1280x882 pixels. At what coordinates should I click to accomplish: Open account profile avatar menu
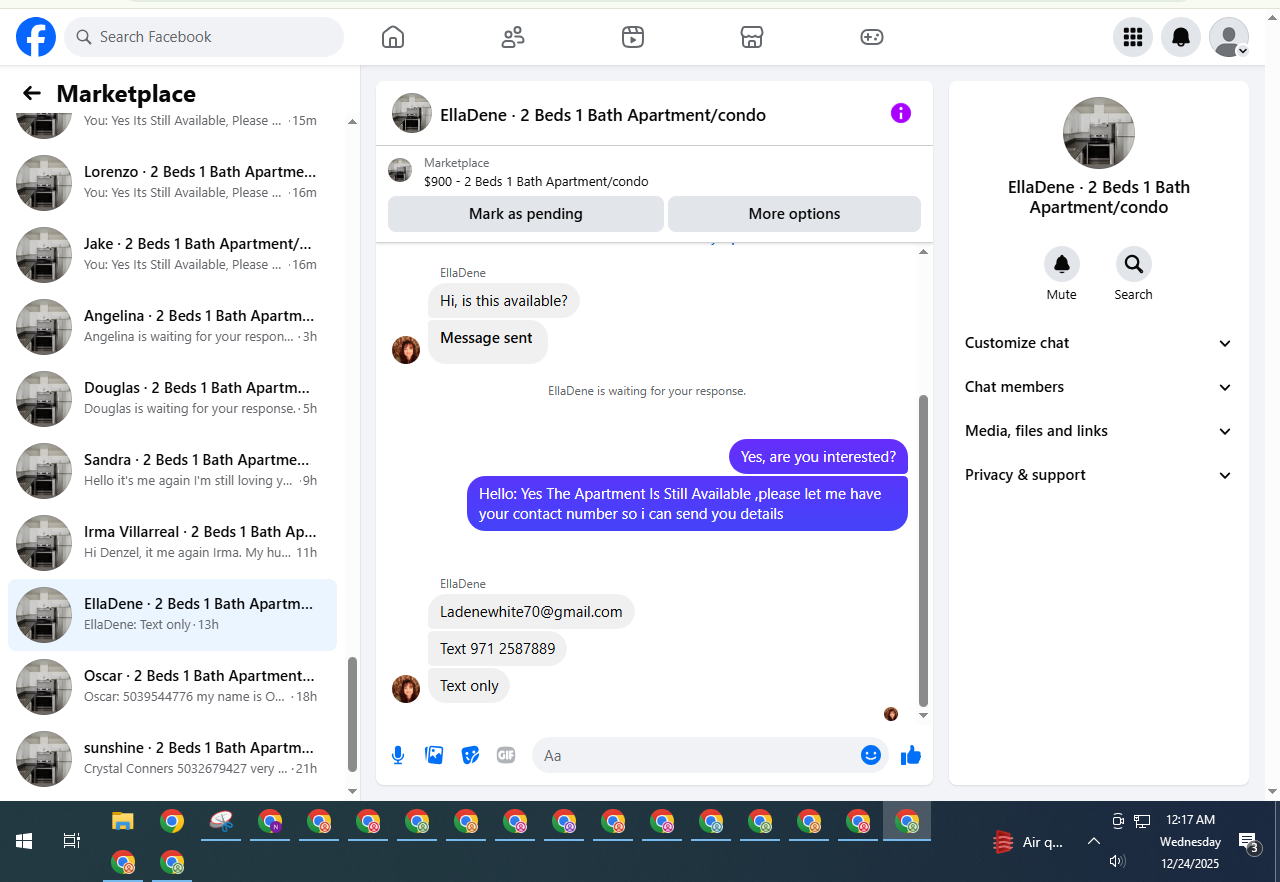[x=1229, y=37]
